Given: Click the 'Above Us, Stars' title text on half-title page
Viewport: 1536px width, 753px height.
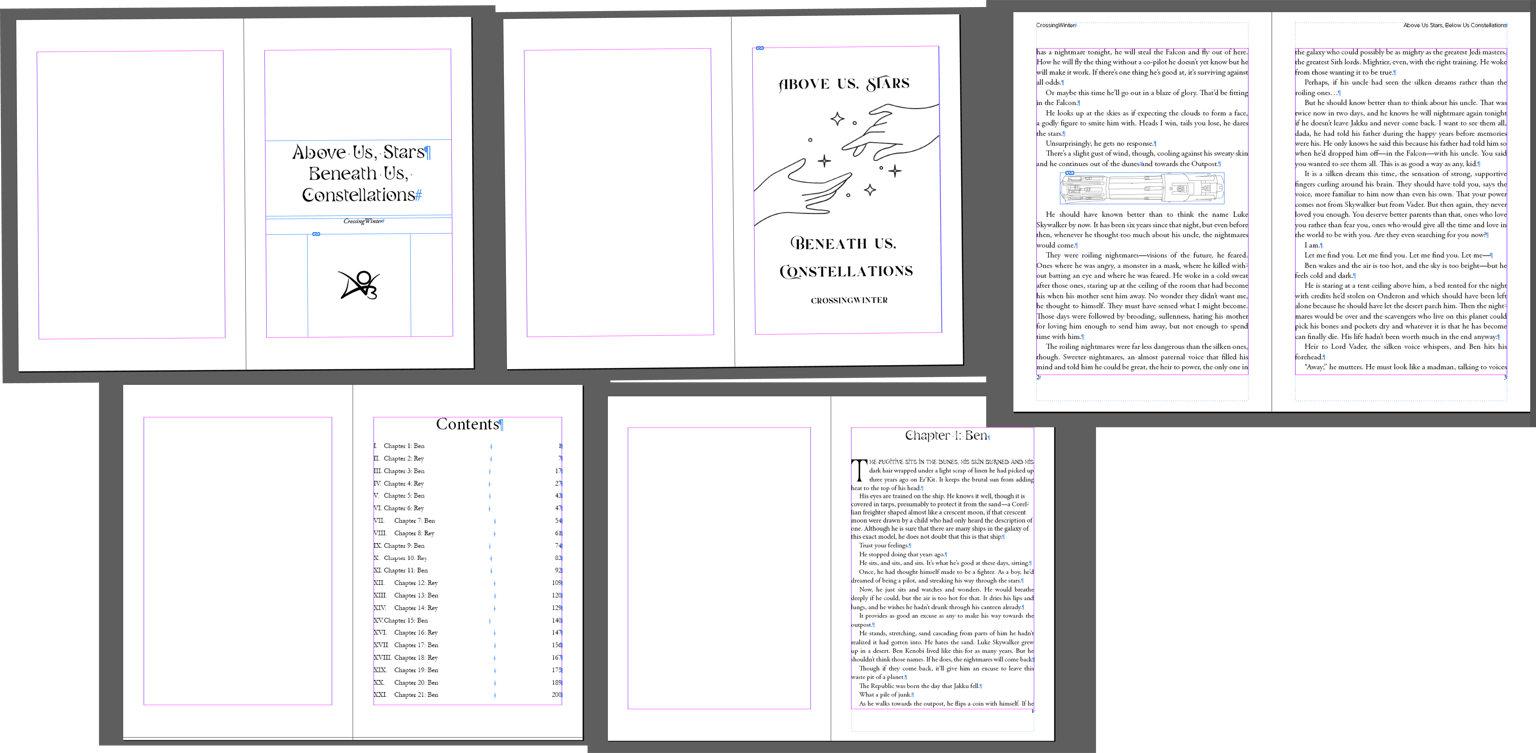Looking at the screenshot, I should [359, 153].
